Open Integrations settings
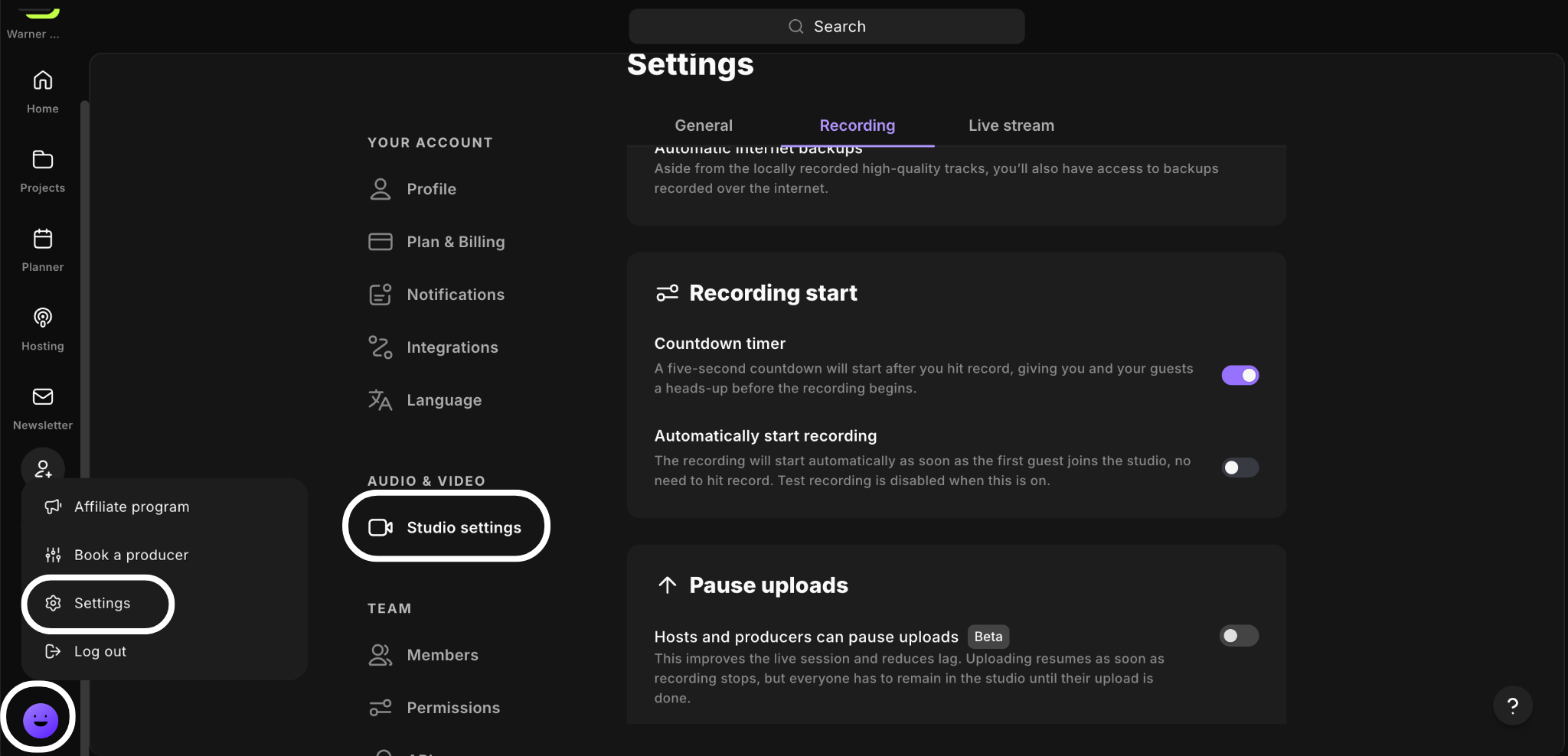This screenshot has height=756, width=1568. 452,347
